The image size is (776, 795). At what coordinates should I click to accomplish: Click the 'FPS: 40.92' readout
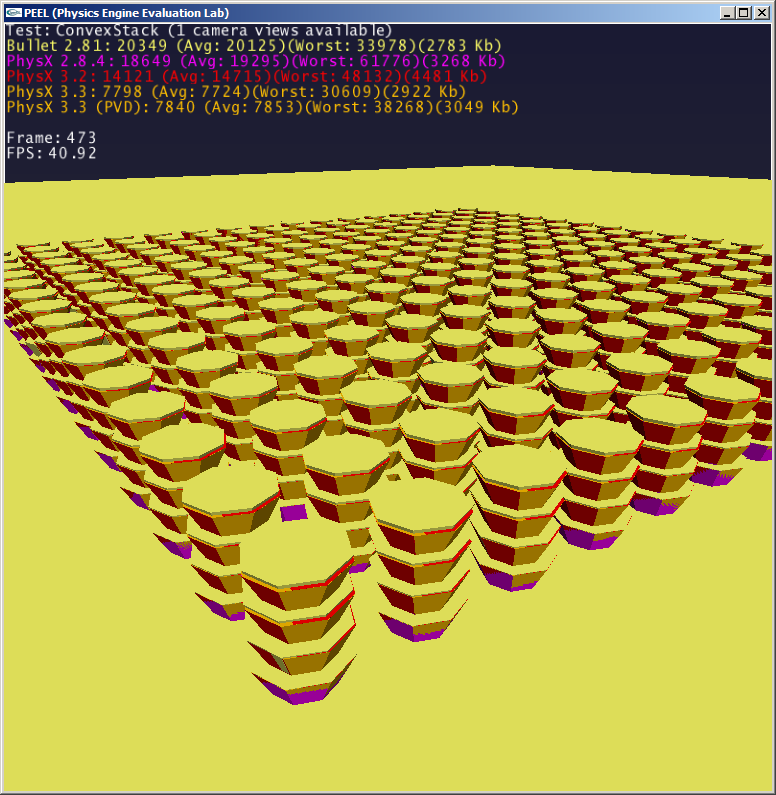51,153
